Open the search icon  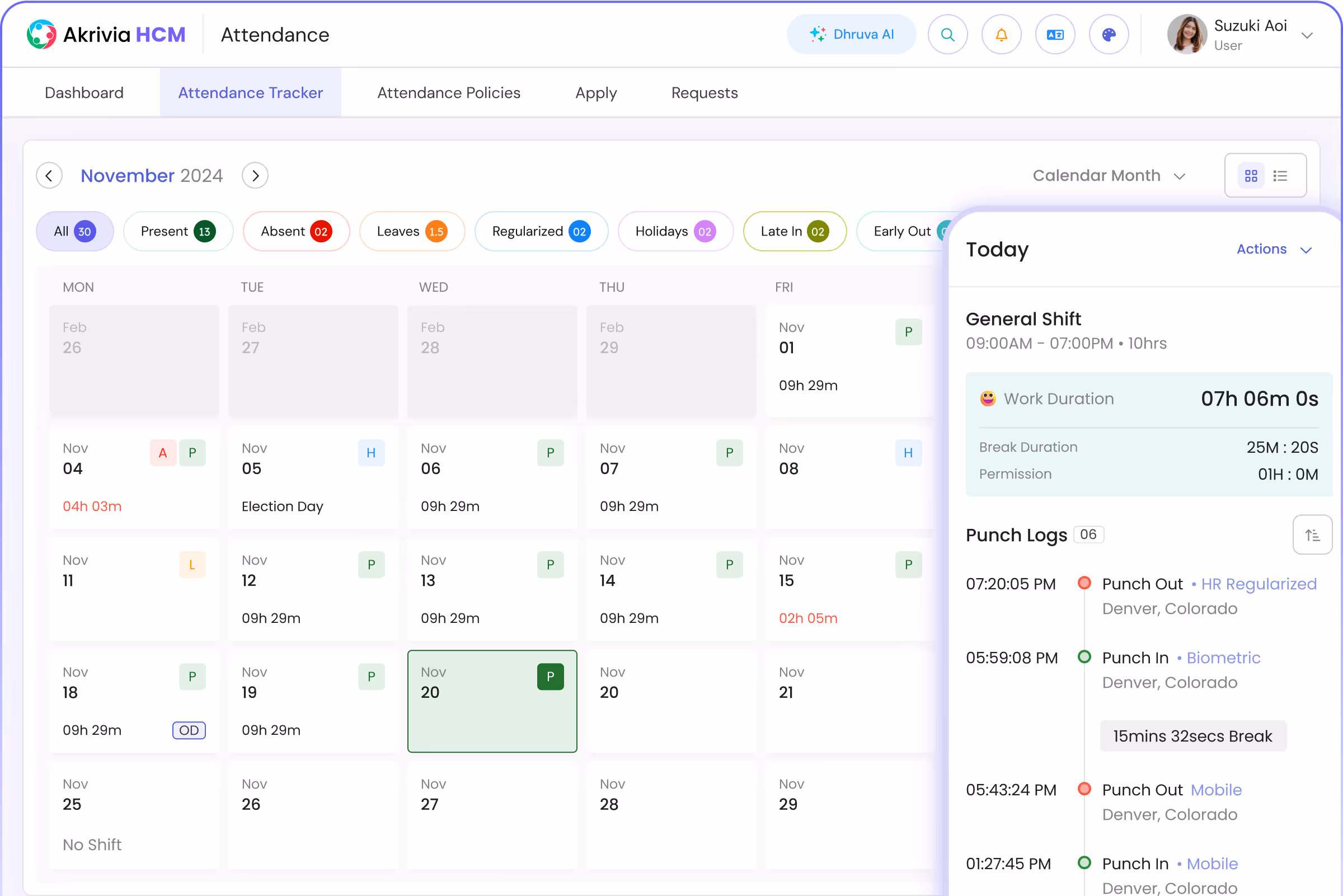click(x=947, y=34)
